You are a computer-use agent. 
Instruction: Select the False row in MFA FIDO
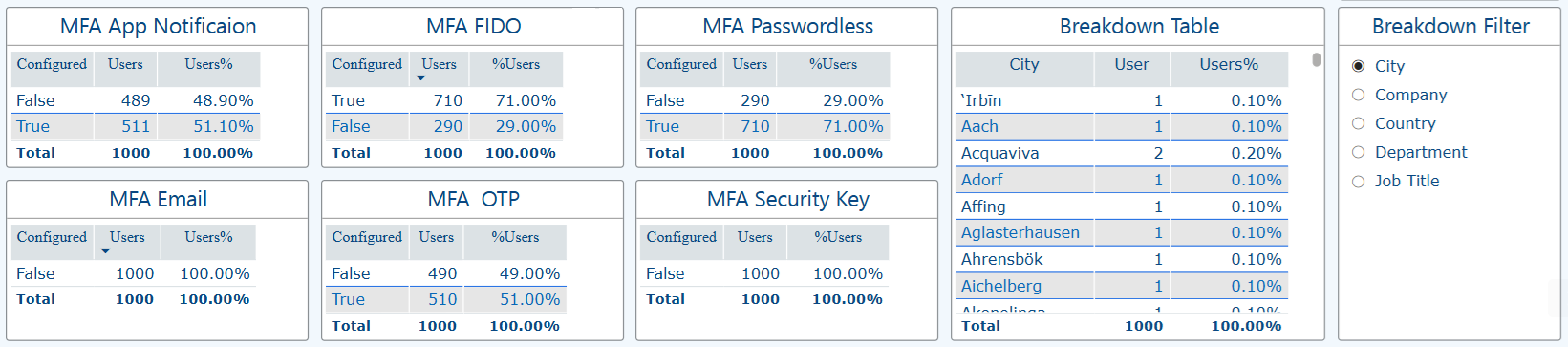(x=444, y=126)
